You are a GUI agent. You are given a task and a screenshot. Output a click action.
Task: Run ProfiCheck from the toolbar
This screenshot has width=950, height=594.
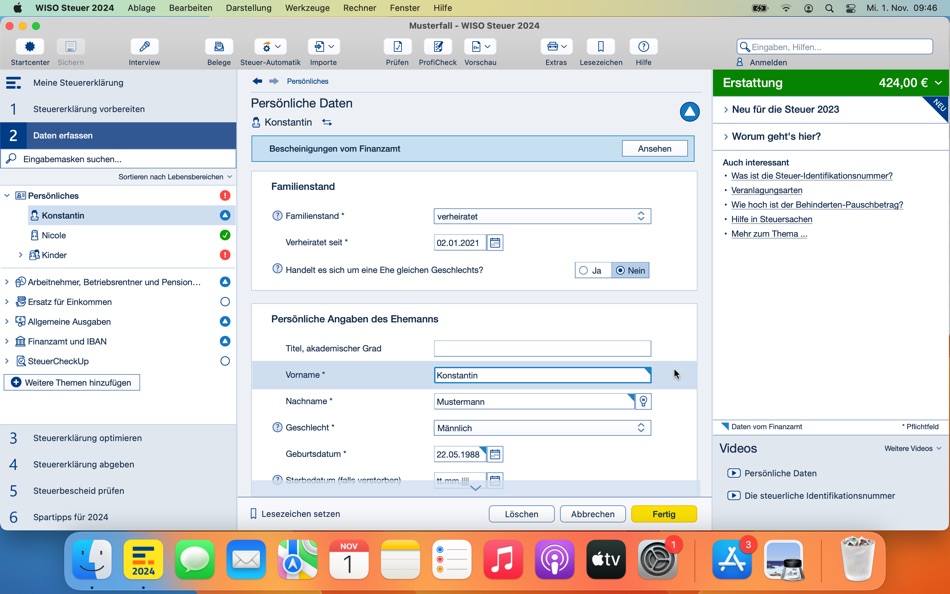coord(437,47)
